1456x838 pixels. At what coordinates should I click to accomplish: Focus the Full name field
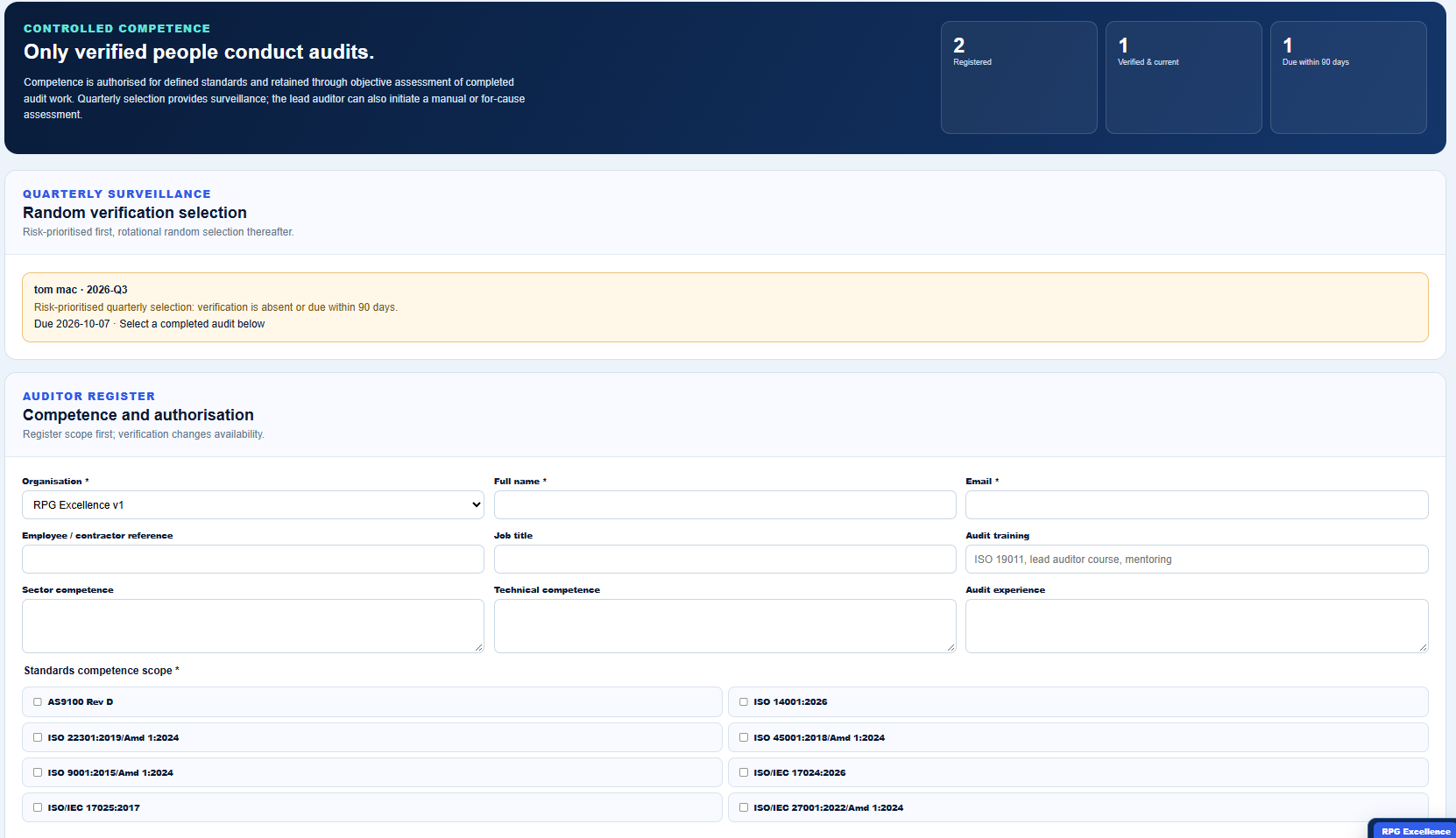click(725, 505)
